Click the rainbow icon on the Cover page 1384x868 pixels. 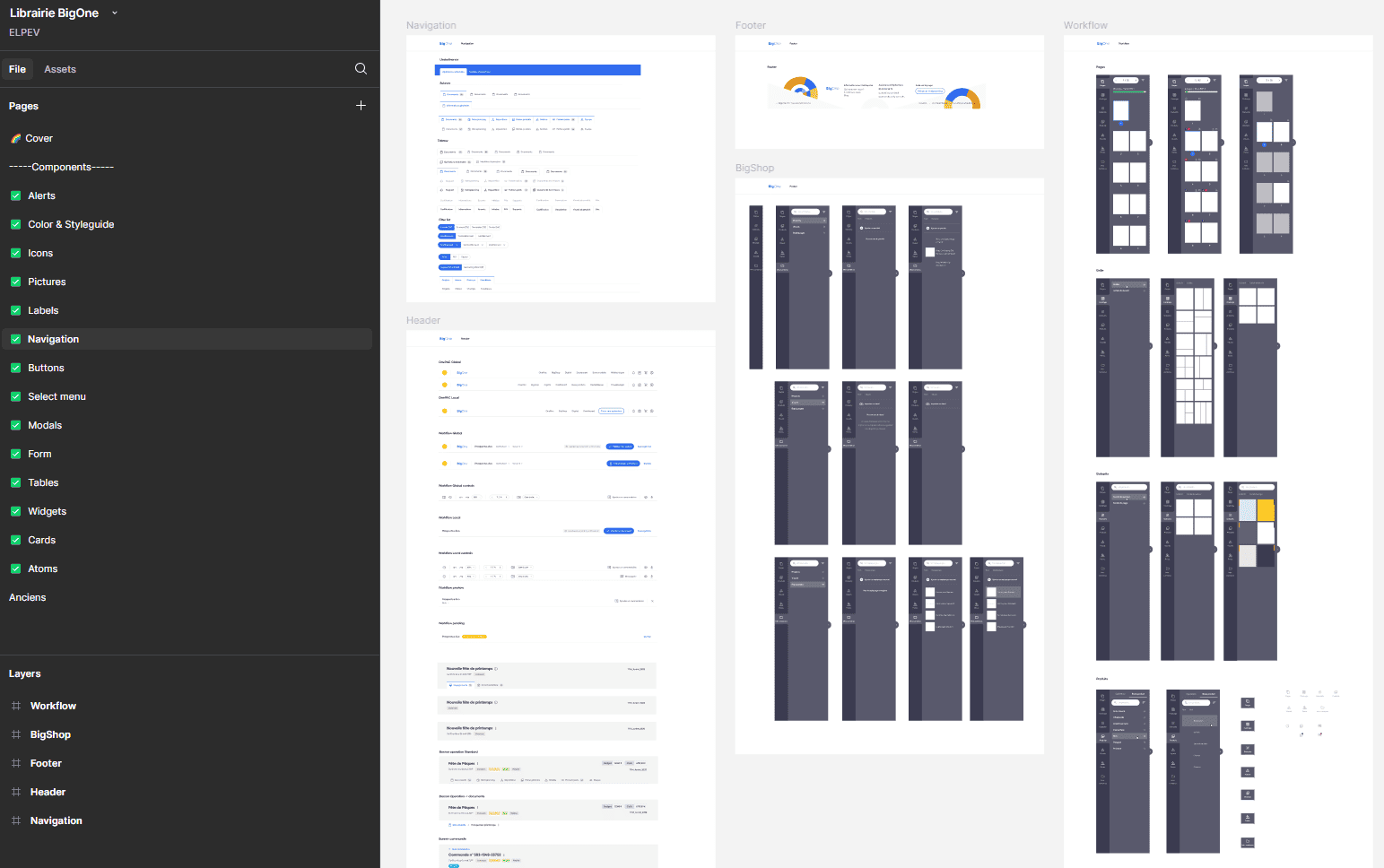[15, 138]
